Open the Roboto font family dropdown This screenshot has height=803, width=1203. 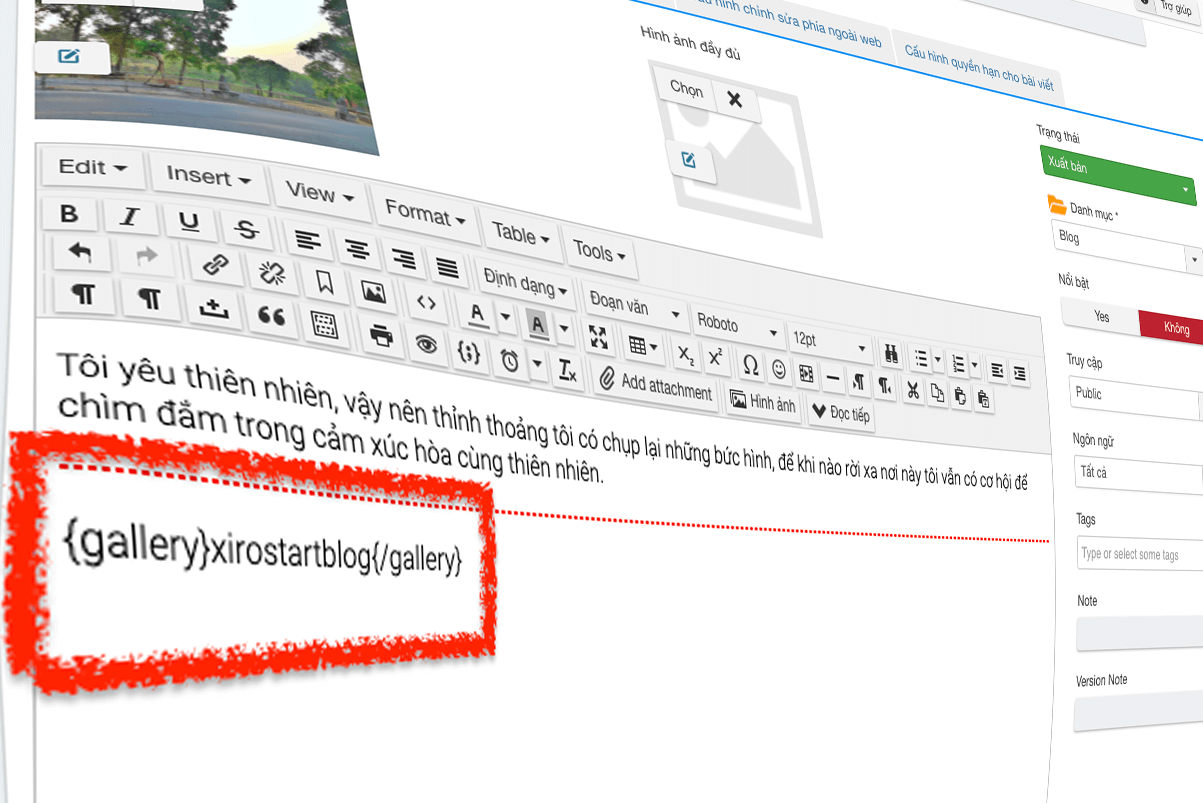pyautogui.click(x=737, y=326)
